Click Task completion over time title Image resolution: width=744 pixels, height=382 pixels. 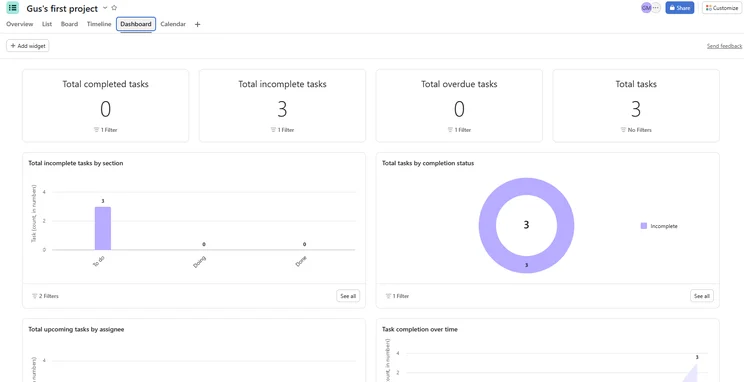pos(420,329)
